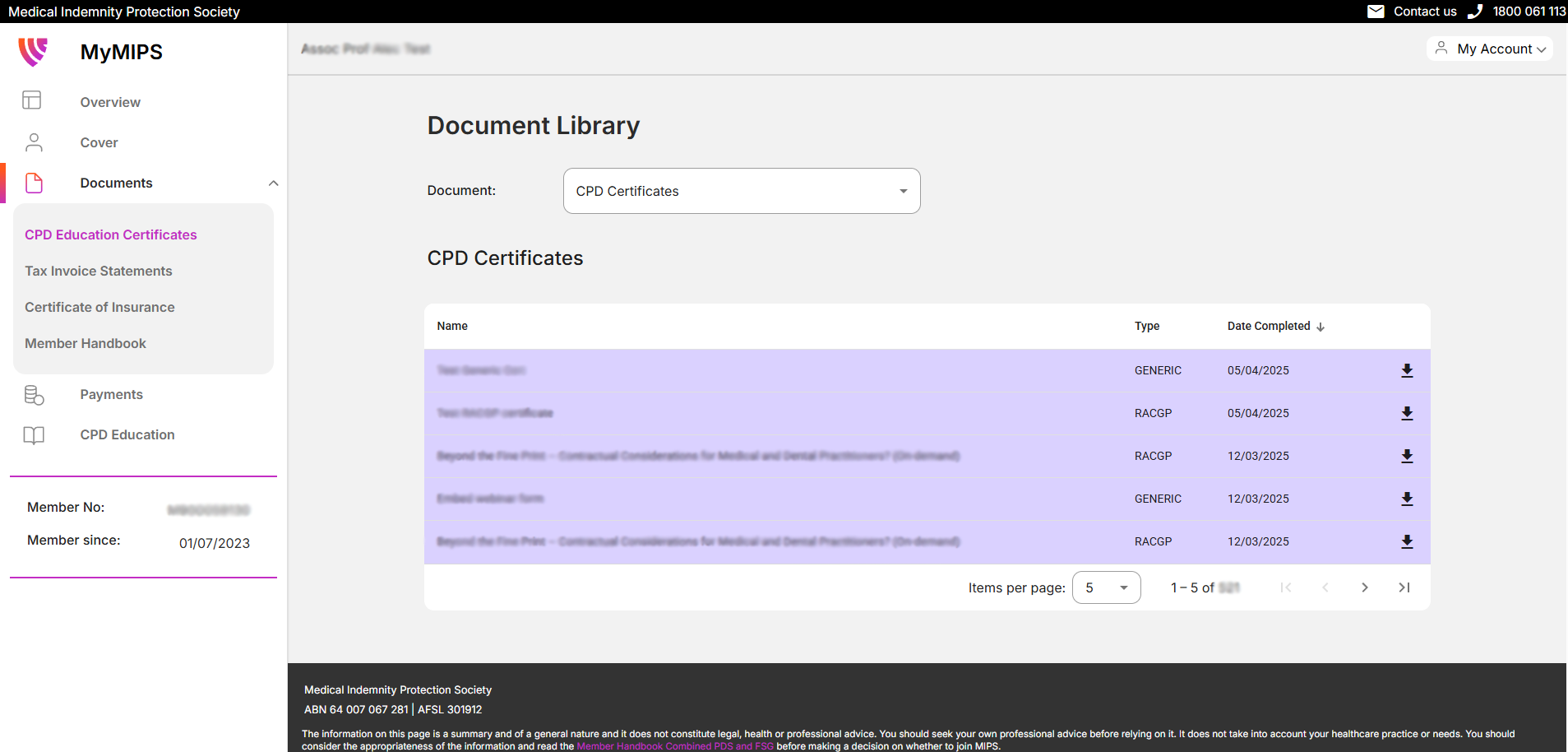
Task: Select the Documents menu item
Action: click(x=116, y=183)
